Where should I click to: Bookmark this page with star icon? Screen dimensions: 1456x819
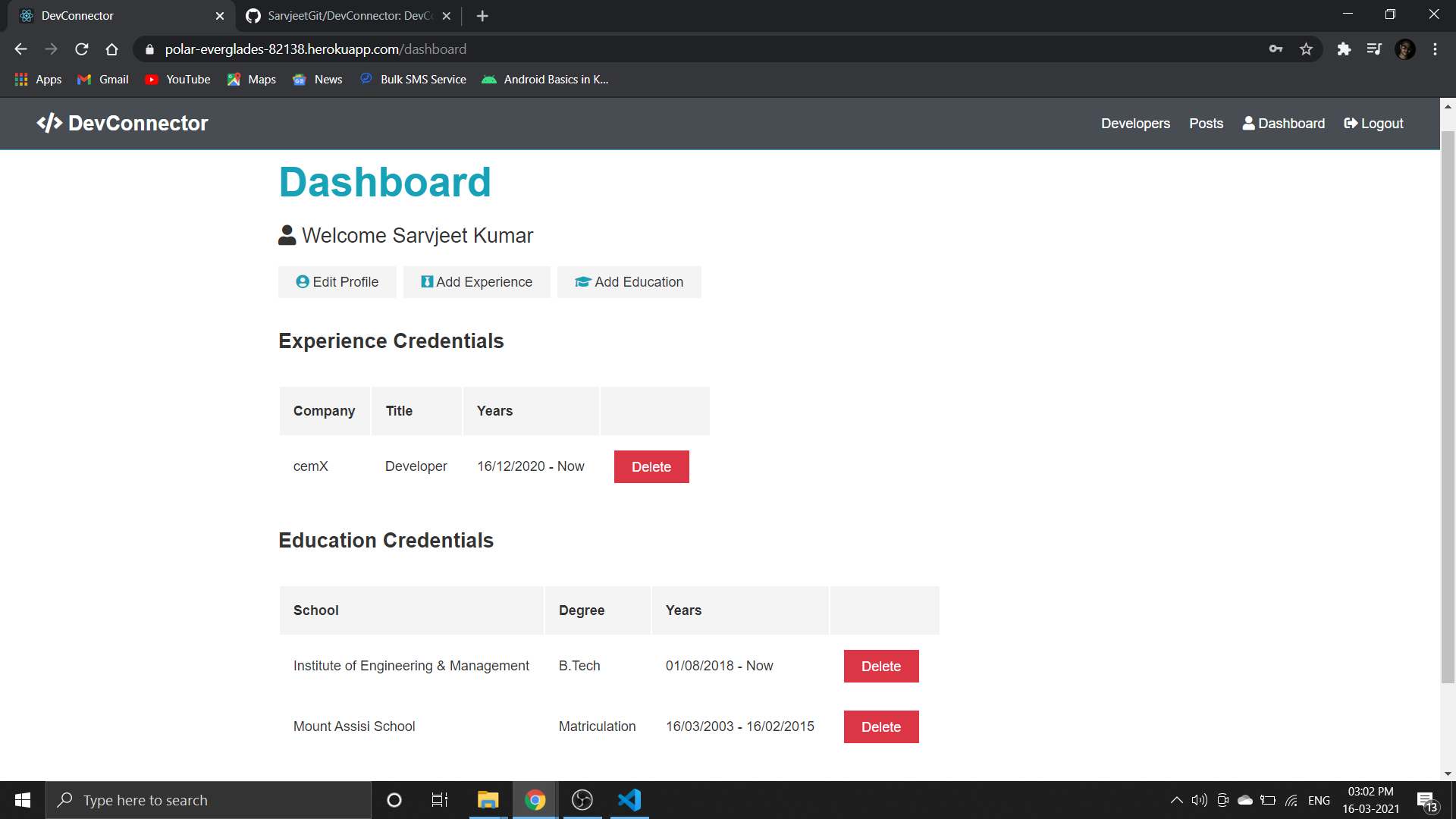[x=1306, y=49]
